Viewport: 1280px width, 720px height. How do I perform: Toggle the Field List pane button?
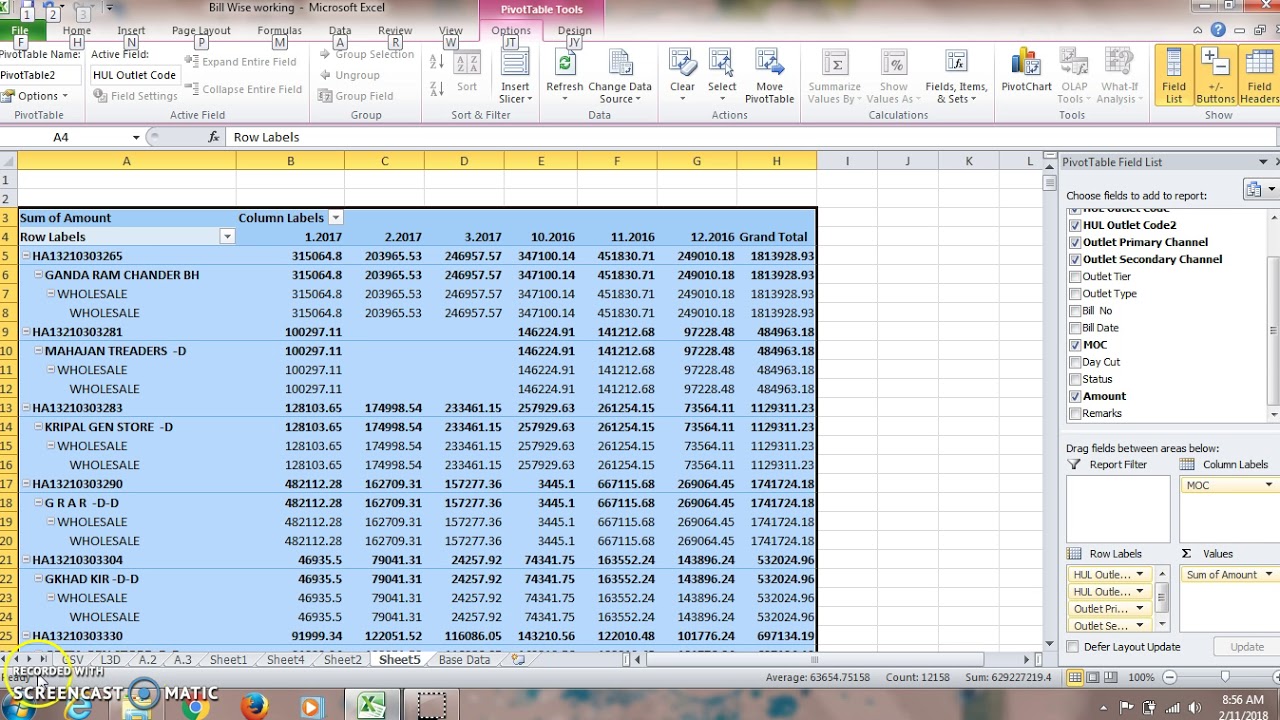1174,75
